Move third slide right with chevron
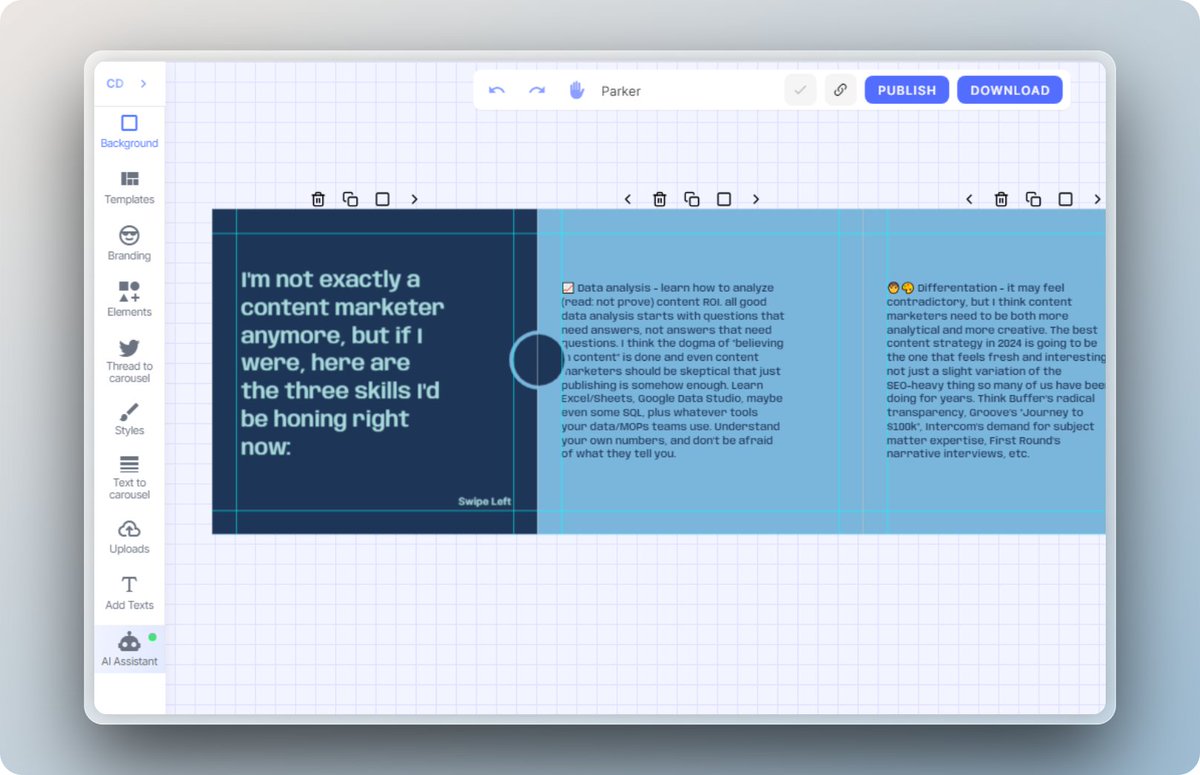The image size is (1200, 775). [1097, 199]
